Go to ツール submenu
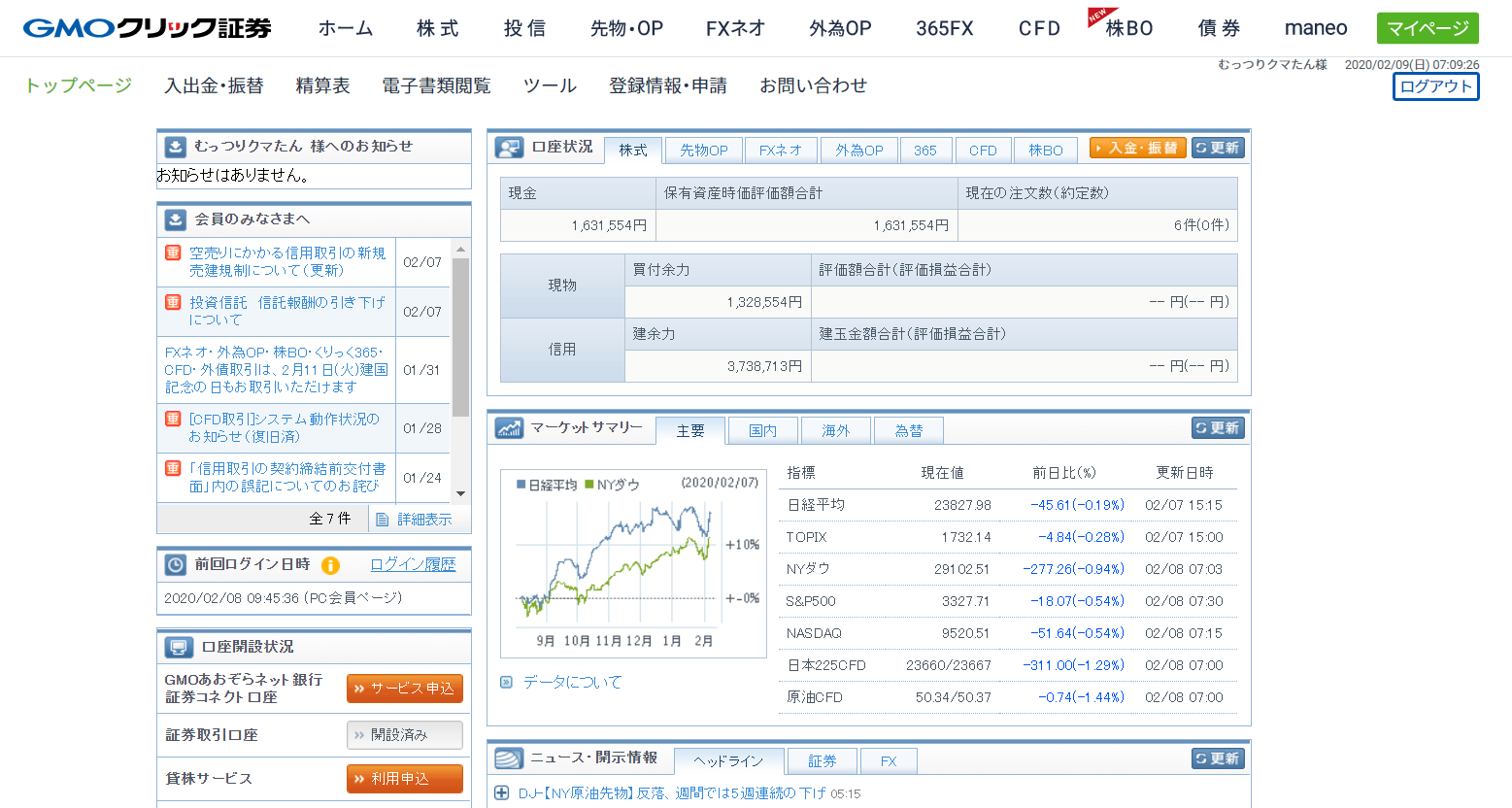This screenshot has height=808, width=1512. [x=550, y=85]
